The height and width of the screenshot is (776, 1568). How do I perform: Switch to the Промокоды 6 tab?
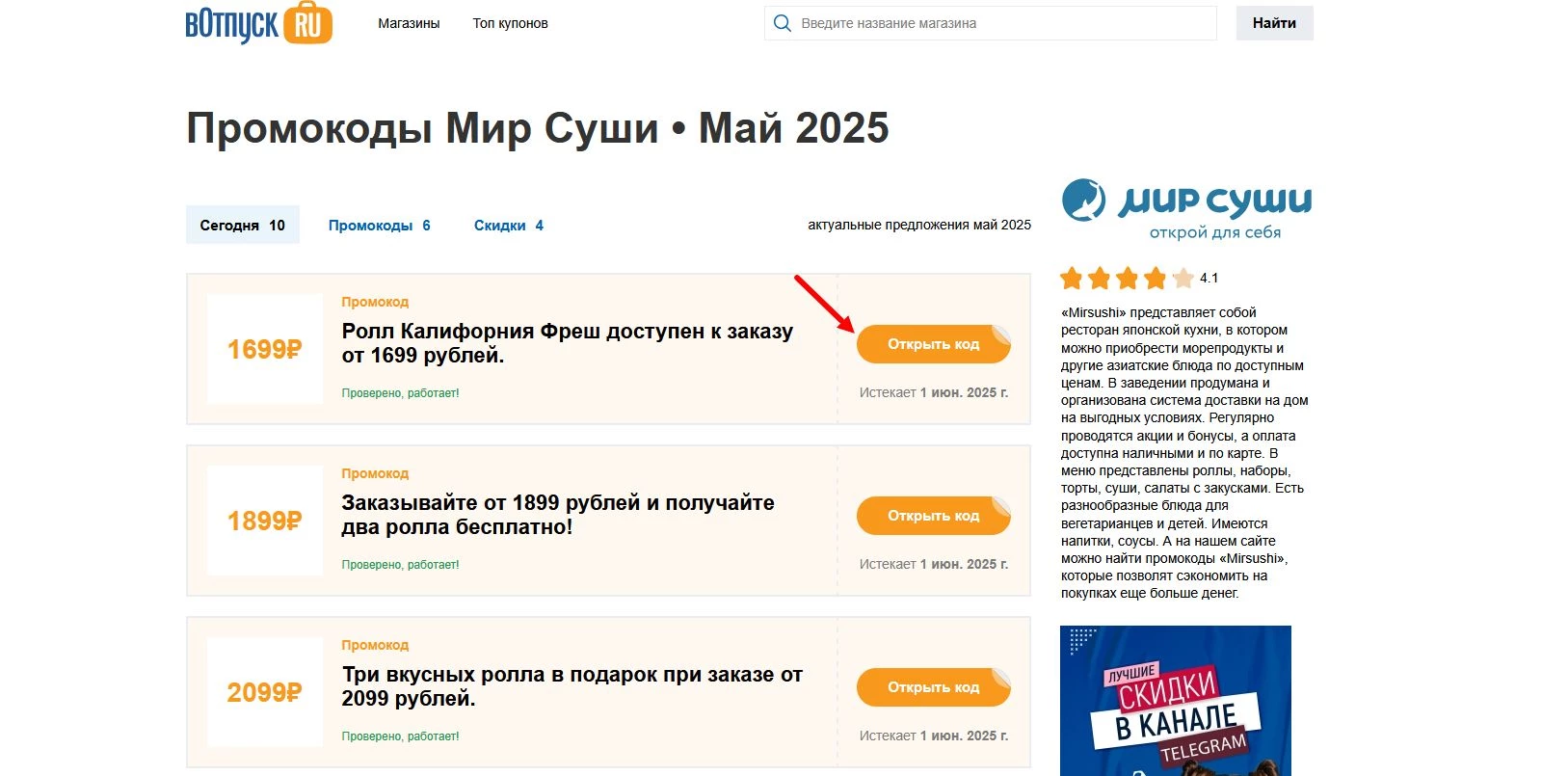379,225
